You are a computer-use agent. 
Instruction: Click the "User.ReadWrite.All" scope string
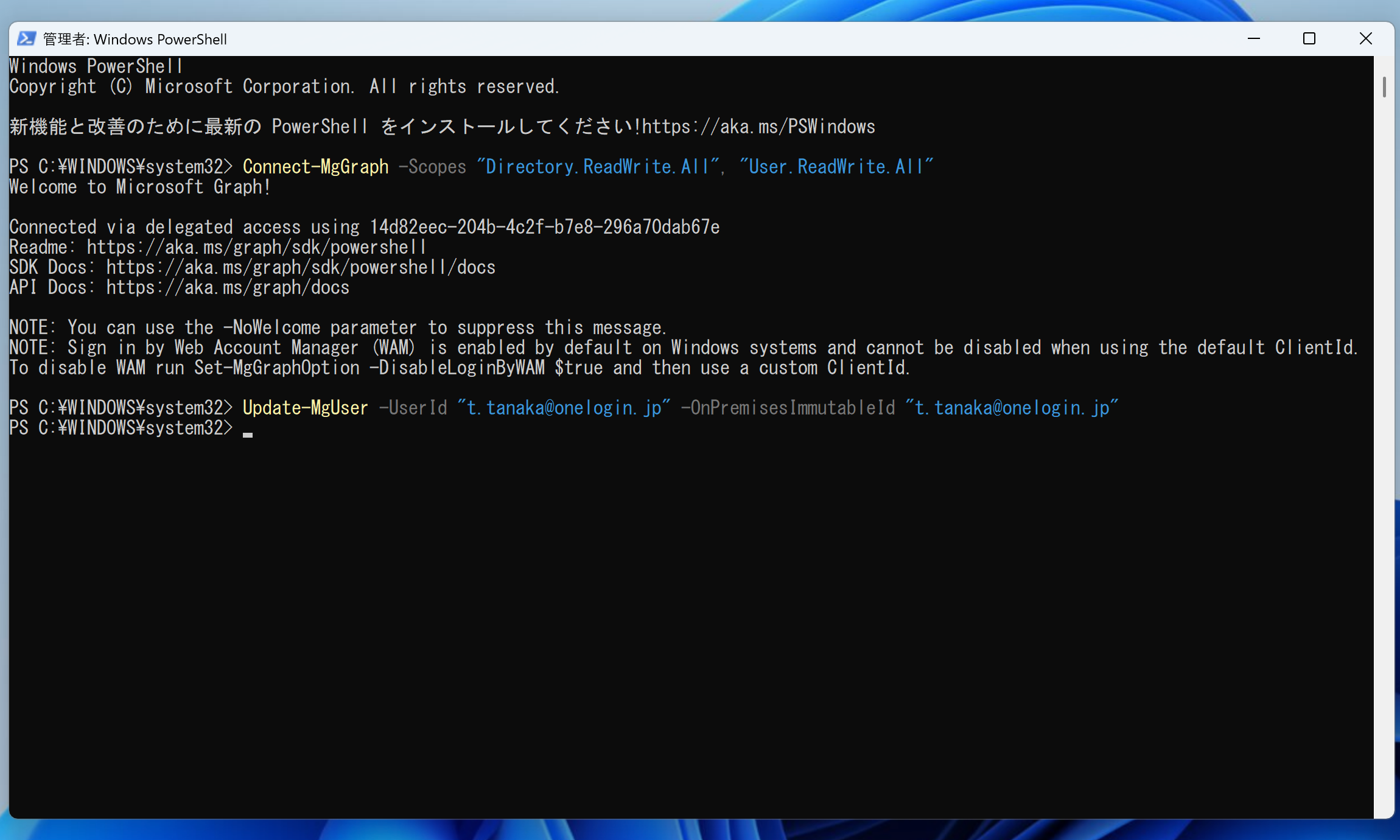(x=836, y=167)
